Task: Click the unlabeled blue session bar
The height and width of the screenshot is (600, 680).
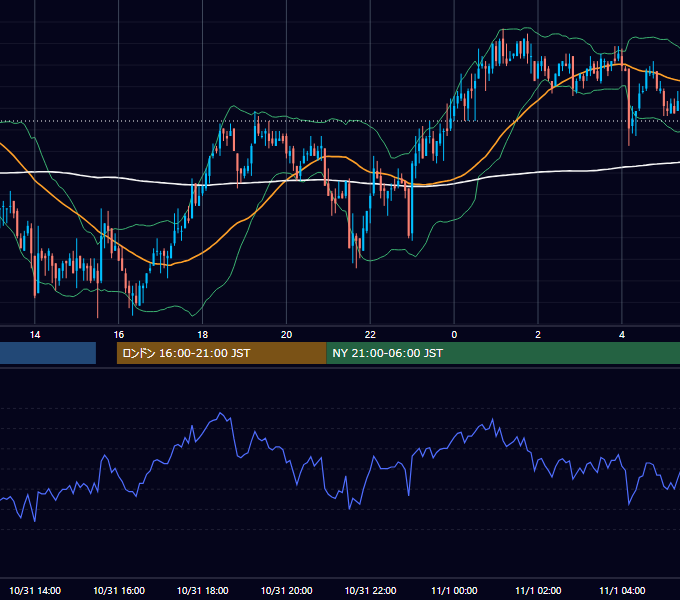Action: pos(48,353)
